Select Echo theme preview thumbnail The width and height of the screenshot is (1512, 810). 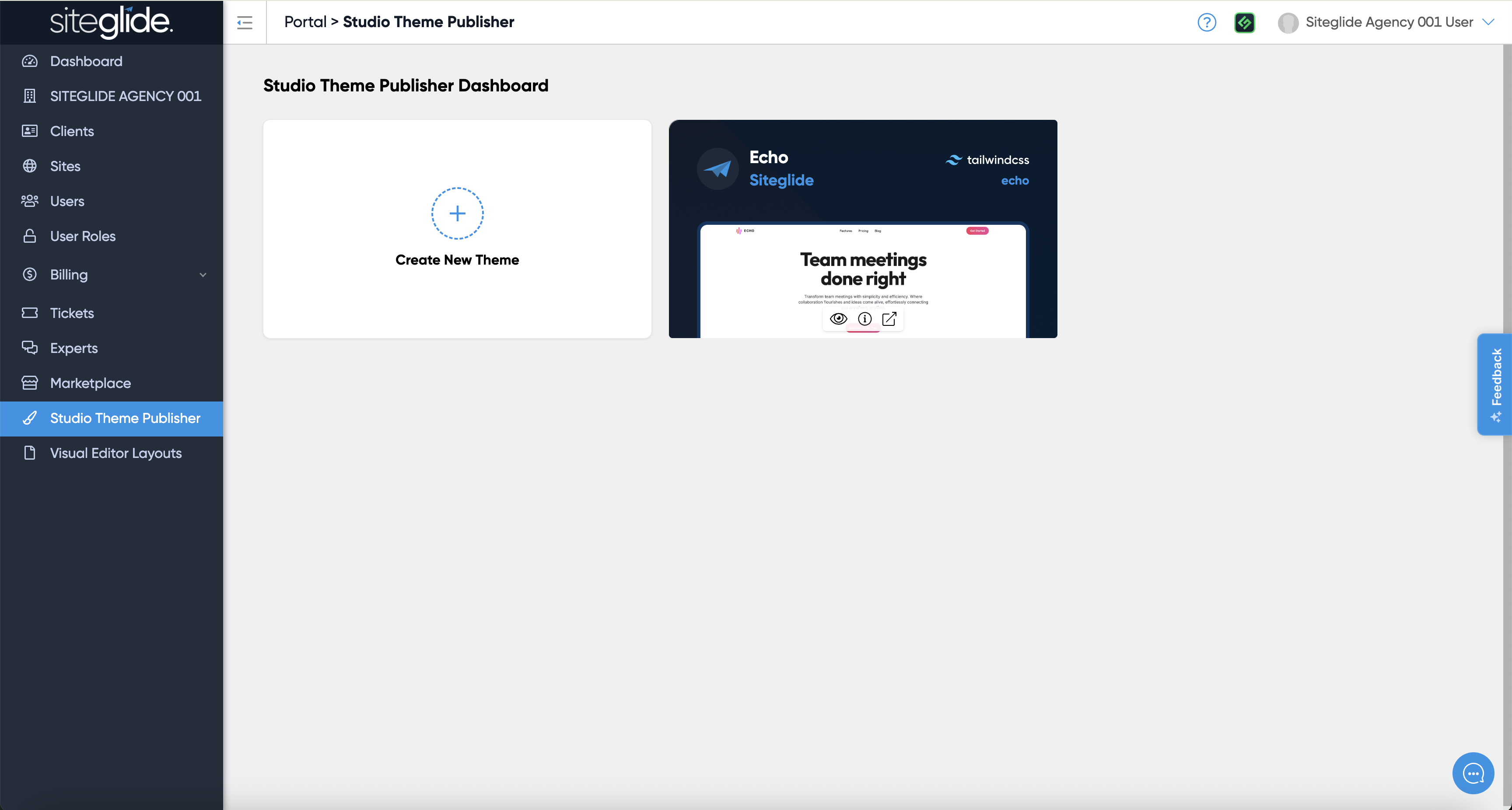pyautogui.click(x=863, y=270)
